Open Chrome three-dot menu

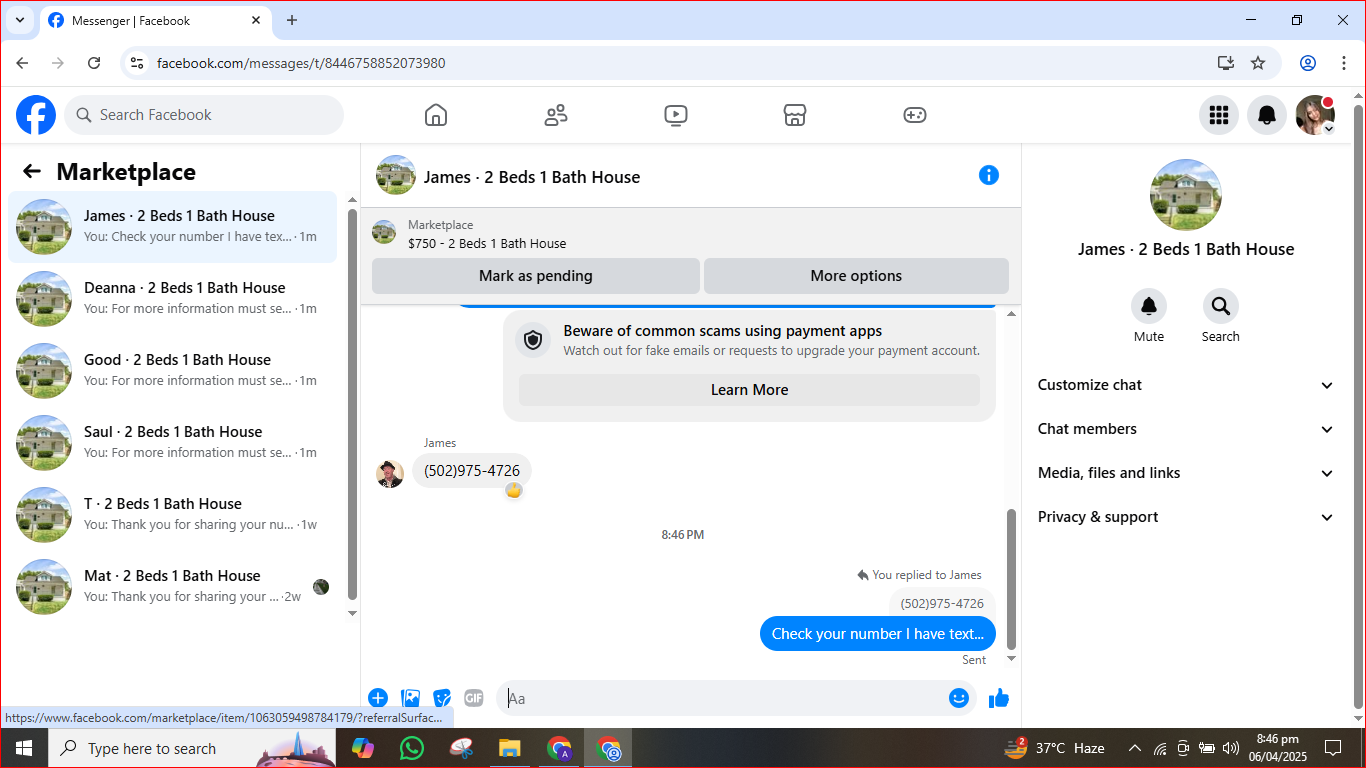[x=1343, y=63]
